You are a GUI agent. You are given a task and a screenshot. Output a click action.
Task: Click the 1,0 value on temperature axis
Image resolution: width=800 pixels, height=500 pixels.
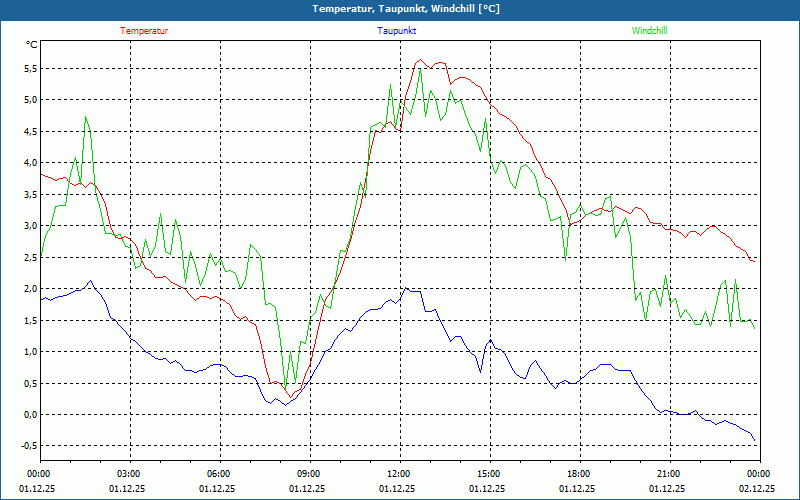(28, 352)
